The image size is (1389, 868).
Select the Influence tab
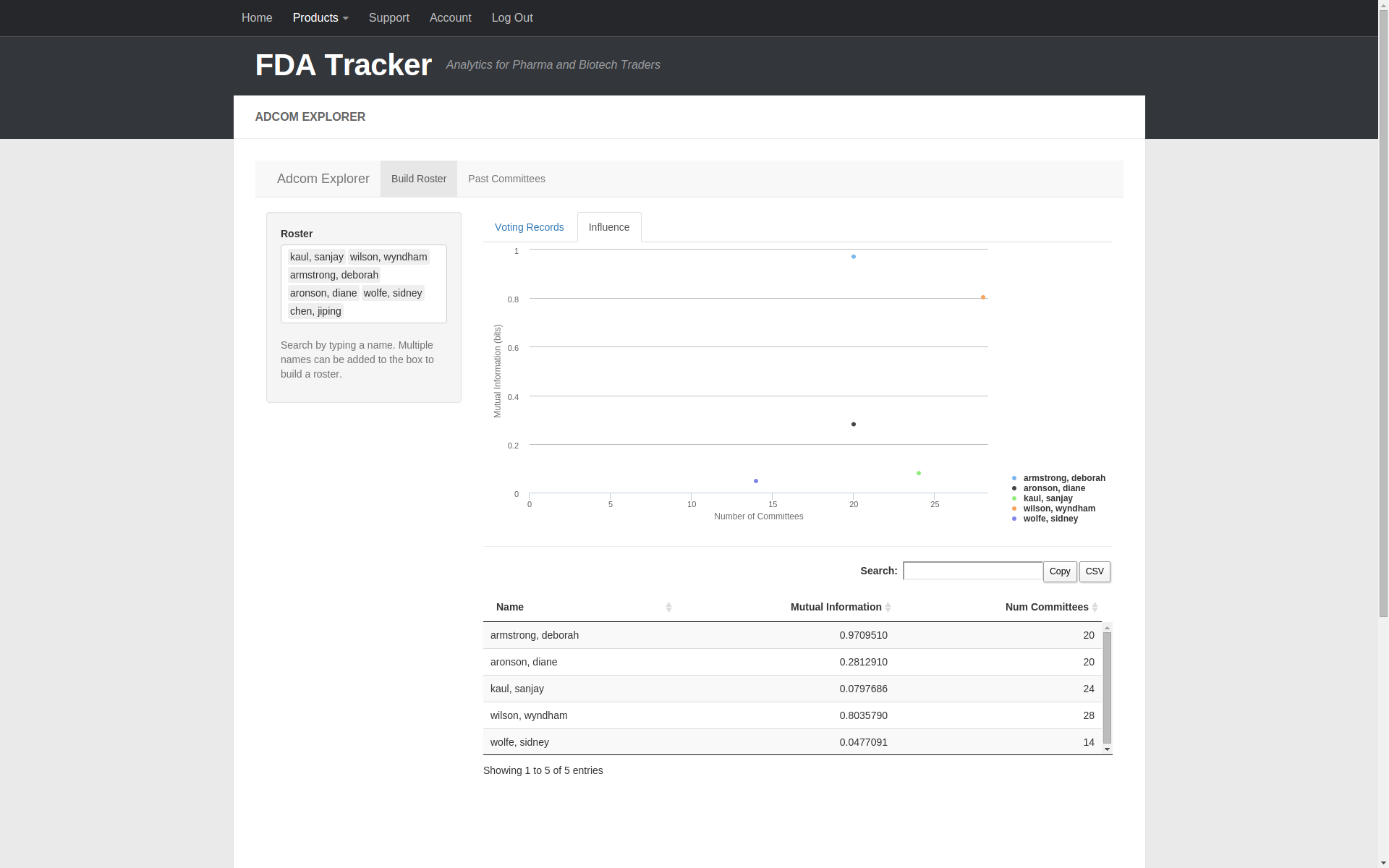[x=609, y=227]
